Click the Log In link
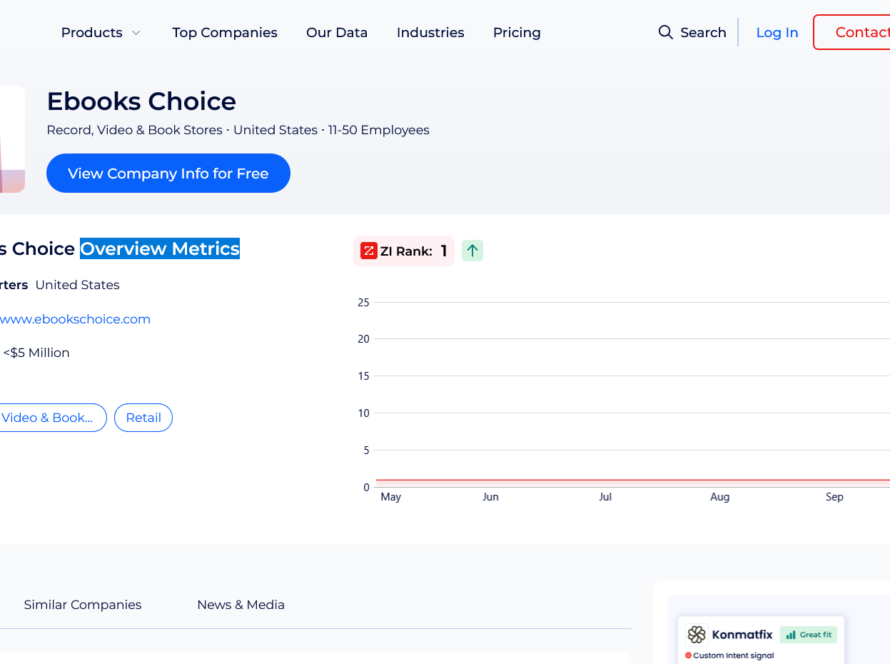This screenshot has height=664, width=890. click(x=777, y=32)
